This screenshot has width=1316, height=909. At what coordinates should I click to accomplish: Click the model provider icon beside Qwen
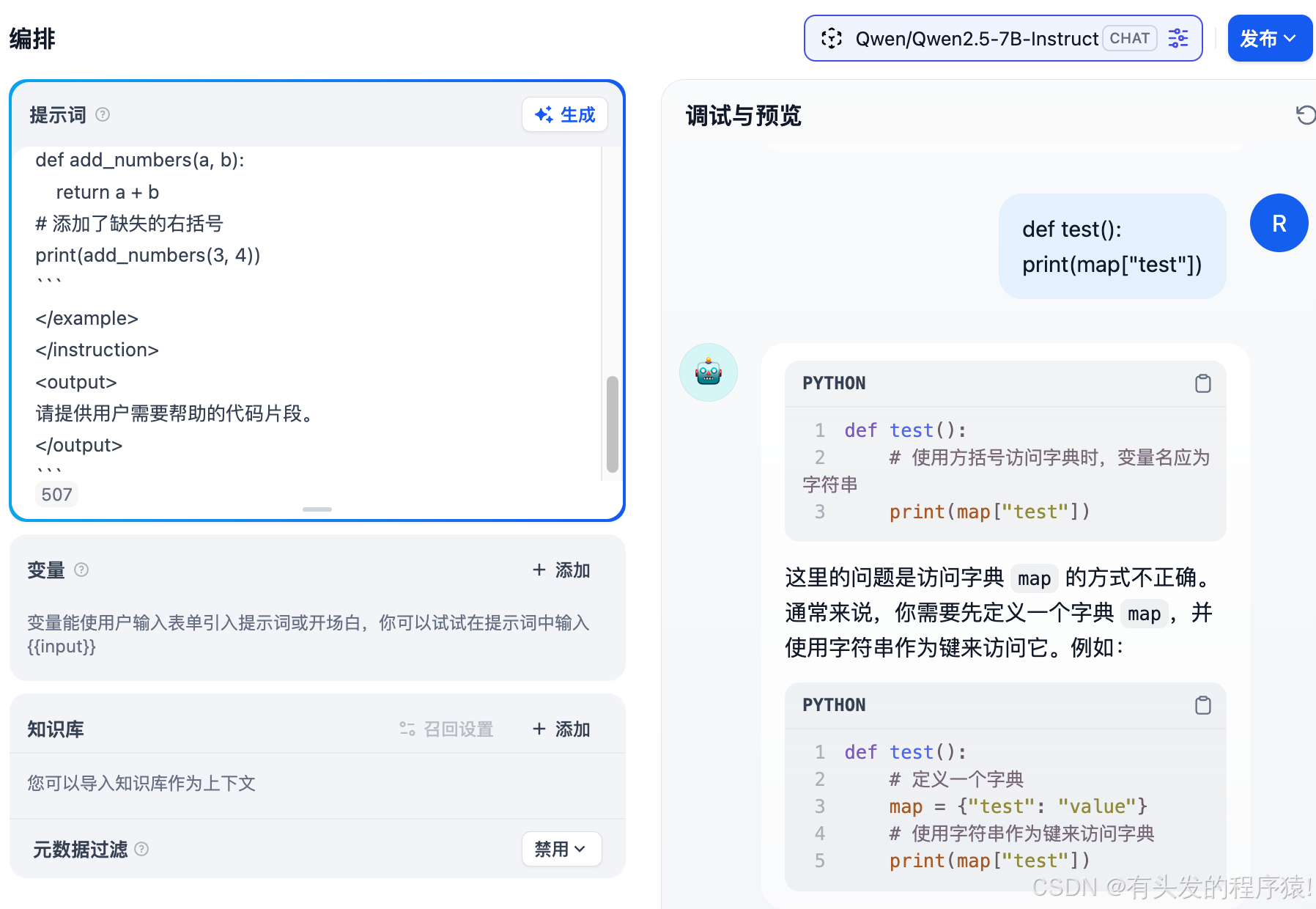tap(832, 38)
